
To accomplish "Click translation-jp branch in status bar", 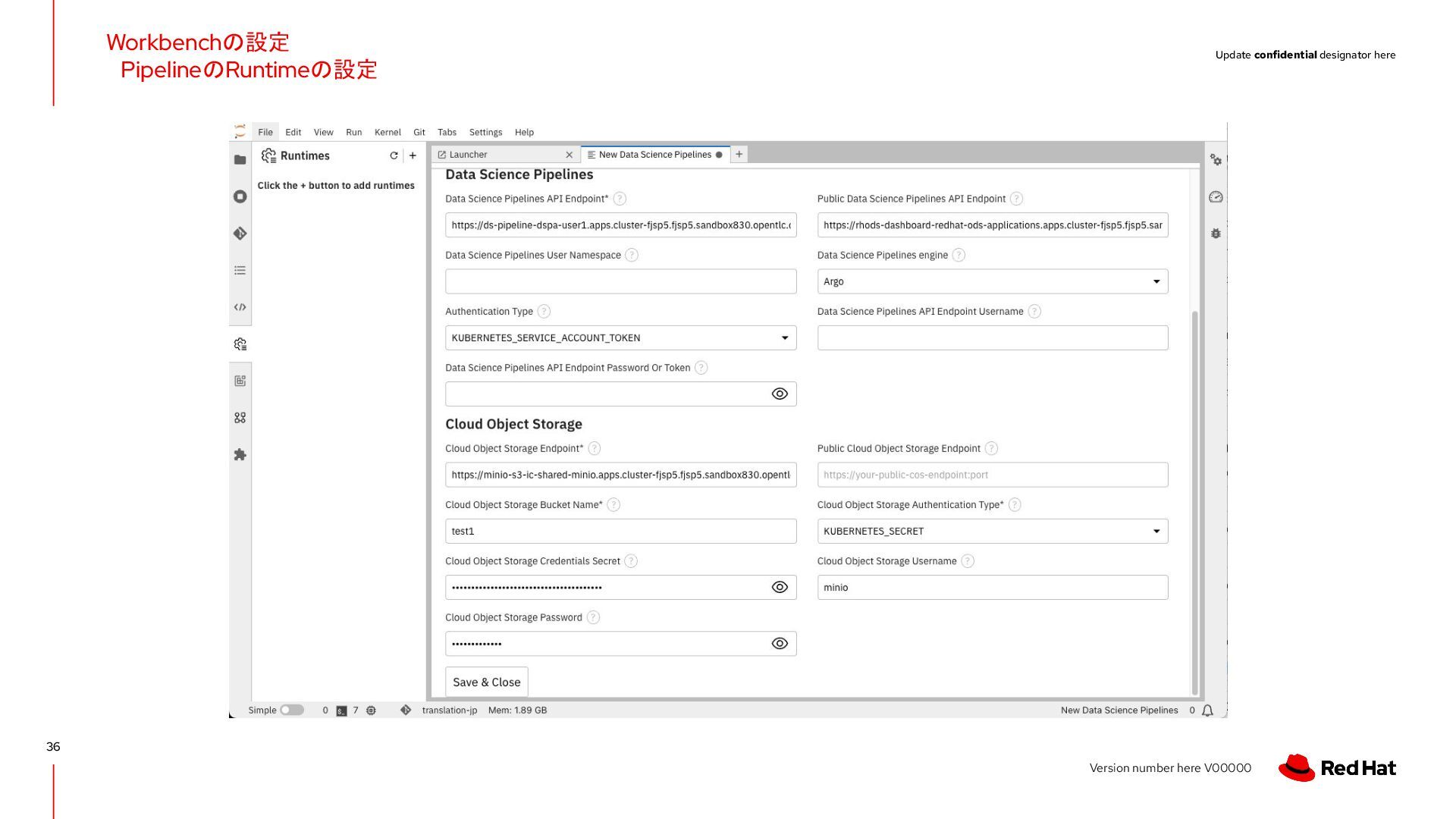I will coord(450,711).
